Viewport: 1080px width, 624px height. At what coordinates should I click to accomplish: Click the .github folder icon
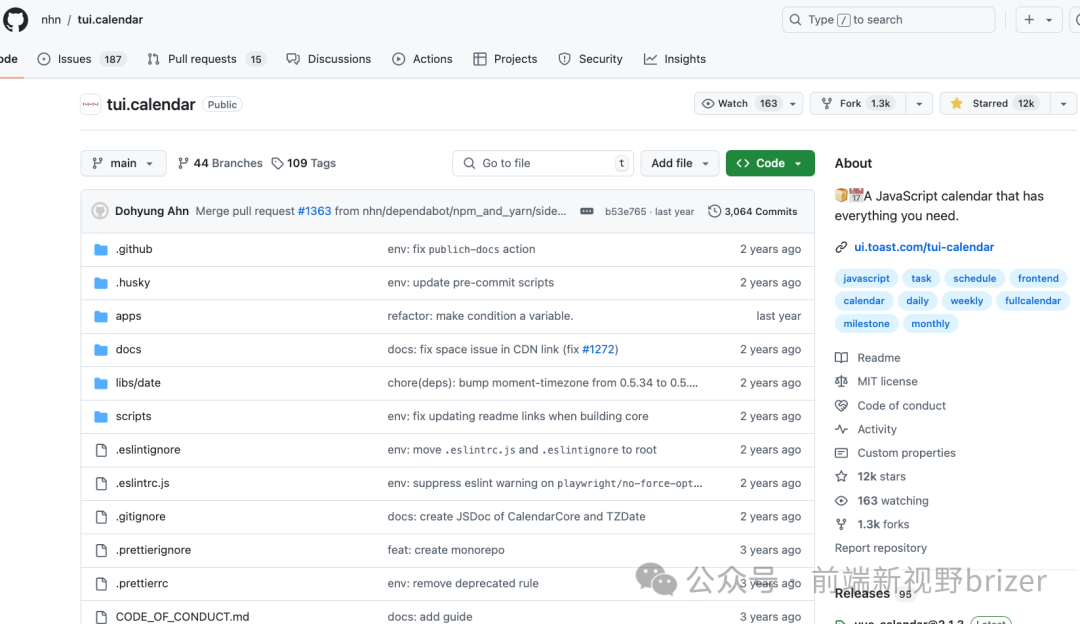tap(101, 249)
